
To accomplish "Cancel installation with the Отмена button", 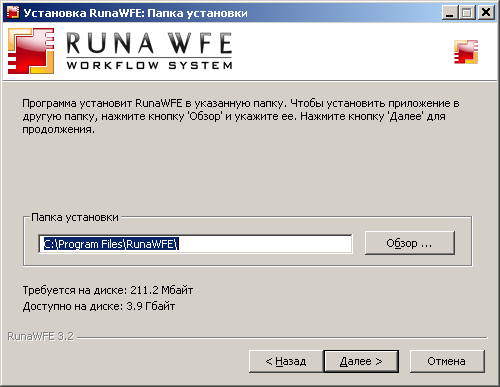I will [x=447, y=361].
